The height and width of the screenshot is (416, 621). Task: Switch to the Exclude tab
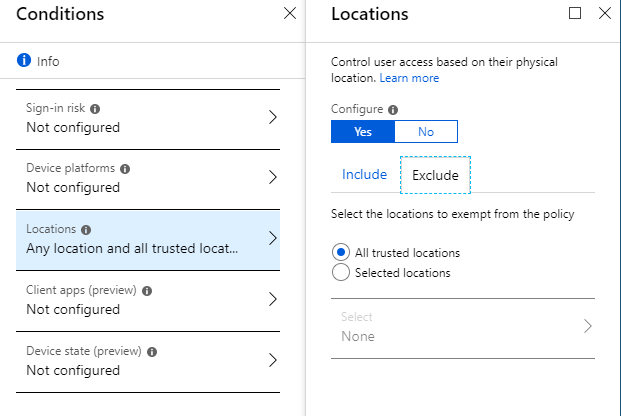(x=435, y=175)
